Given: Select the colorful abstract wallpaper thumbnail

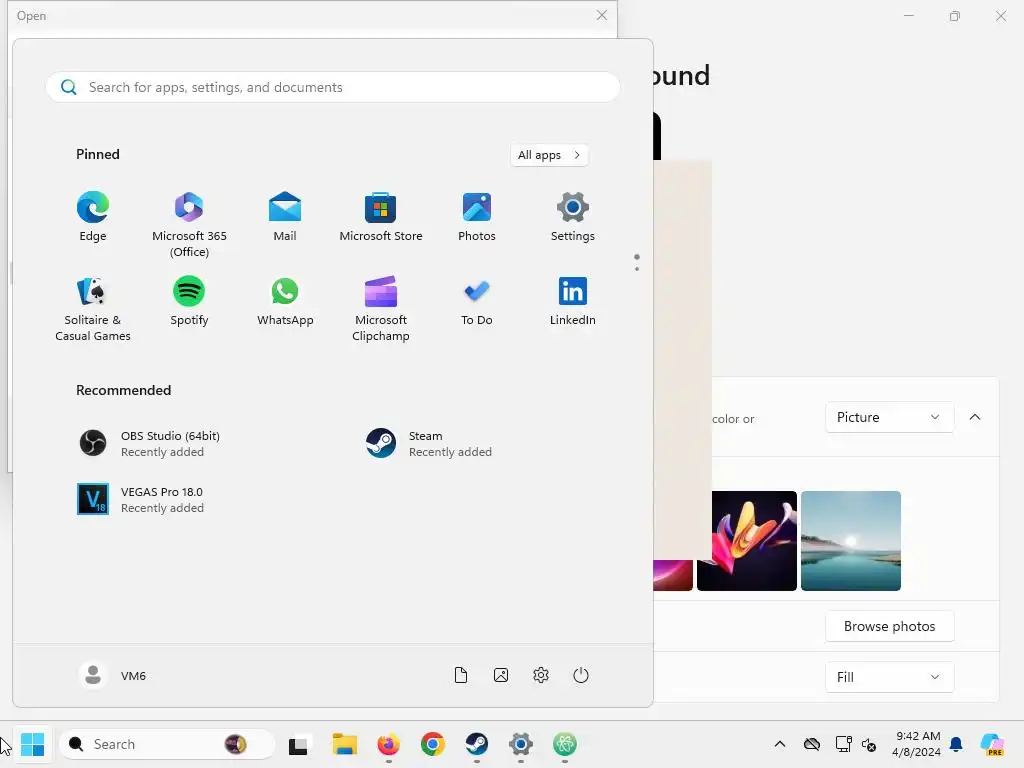Looking at the screenshot, I should (x=746, y=541).
